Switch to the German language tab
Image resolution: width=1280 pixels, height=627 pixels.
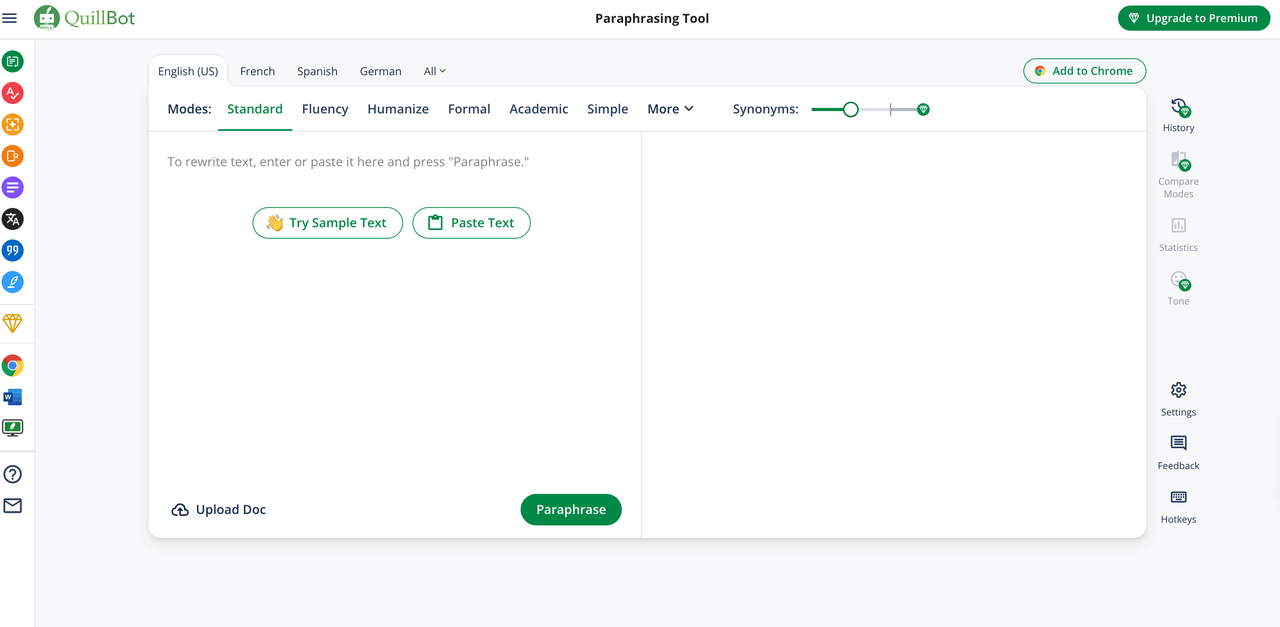pos(381,71)
